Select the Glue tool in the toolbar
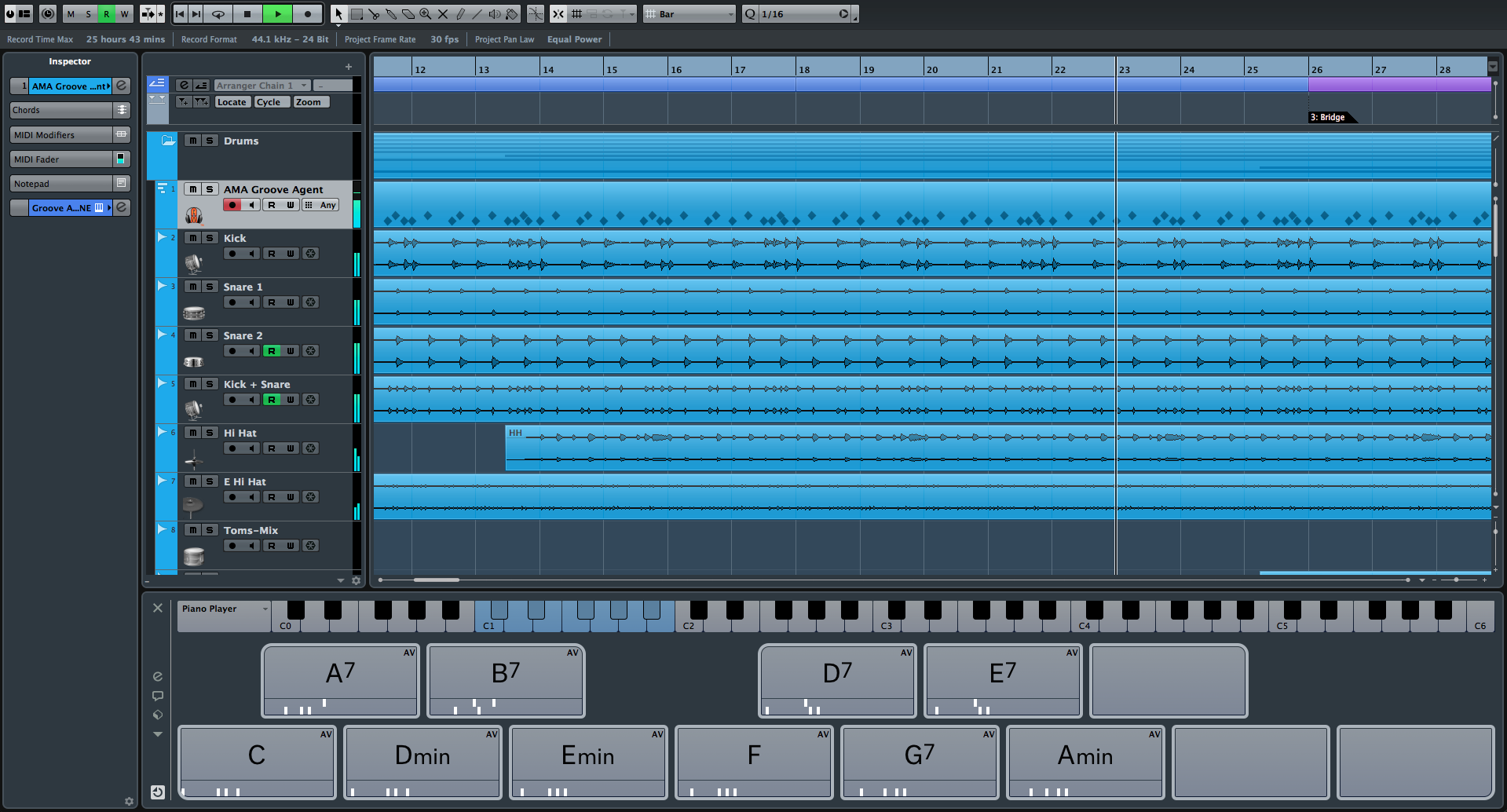The image size is (1507, 812). 391,13
